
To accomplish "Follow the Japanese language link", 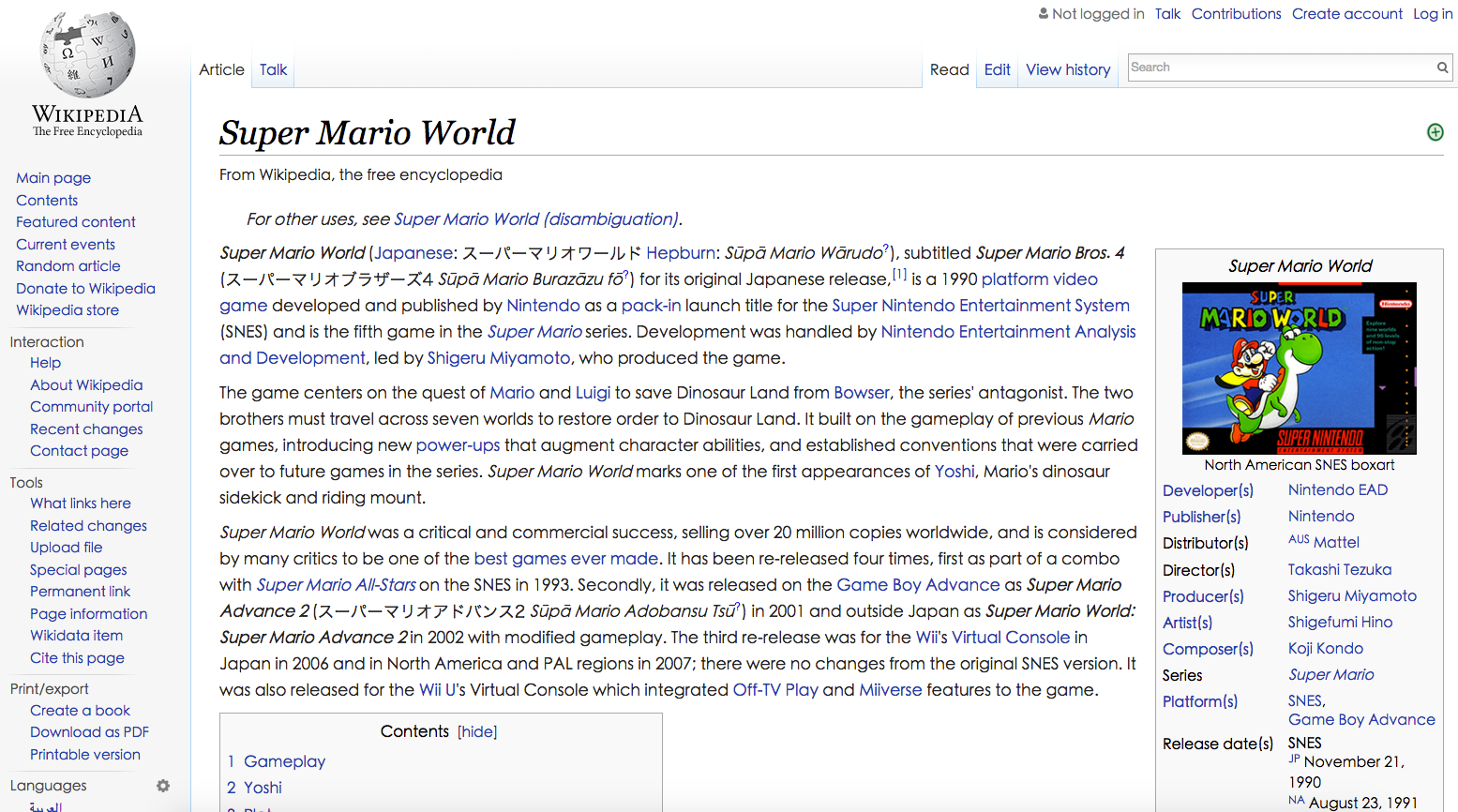I will 413,253.
